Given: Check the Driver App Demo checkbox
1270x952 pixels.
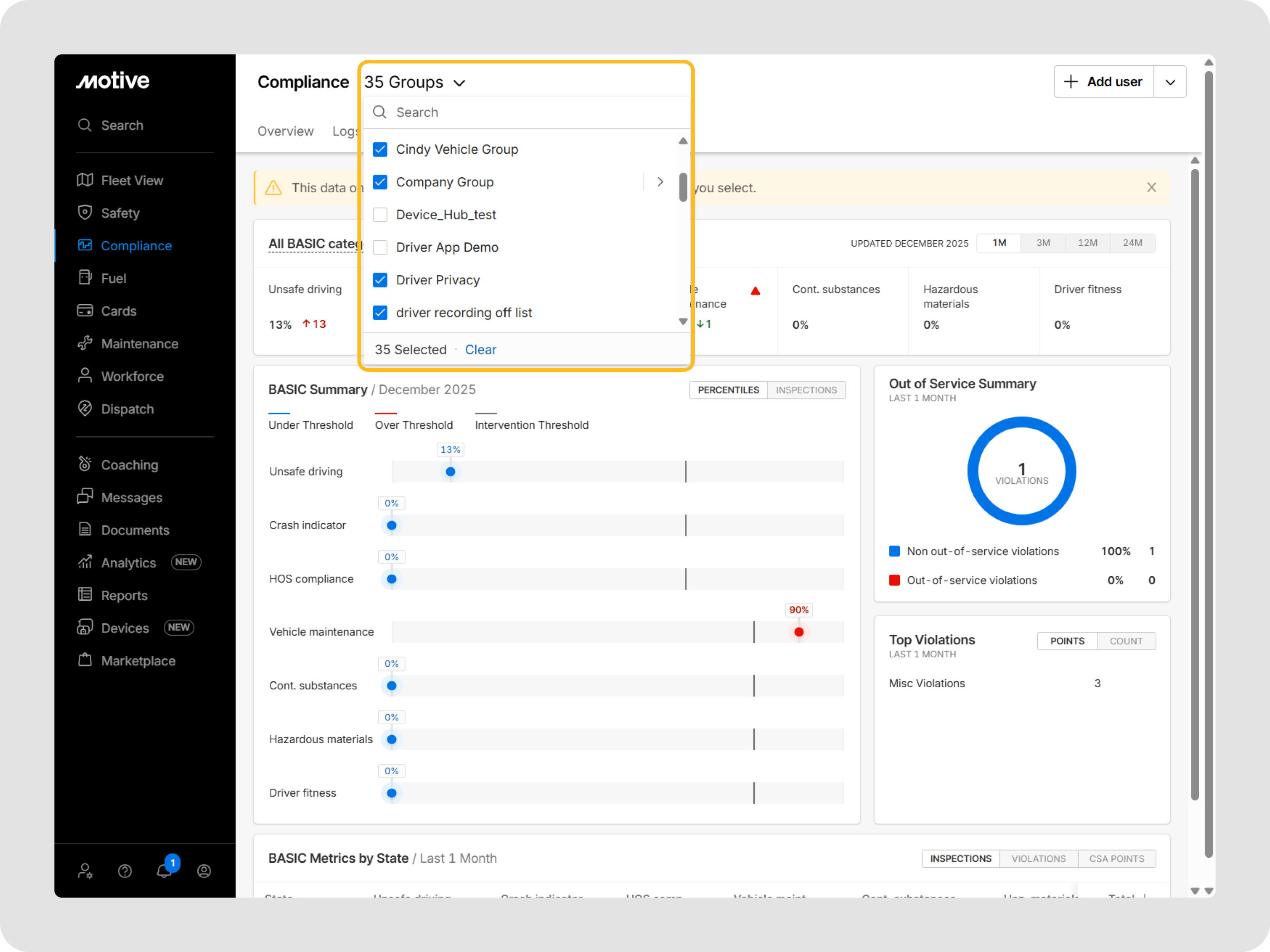Looking at the screenshot, I should point(380,248).
